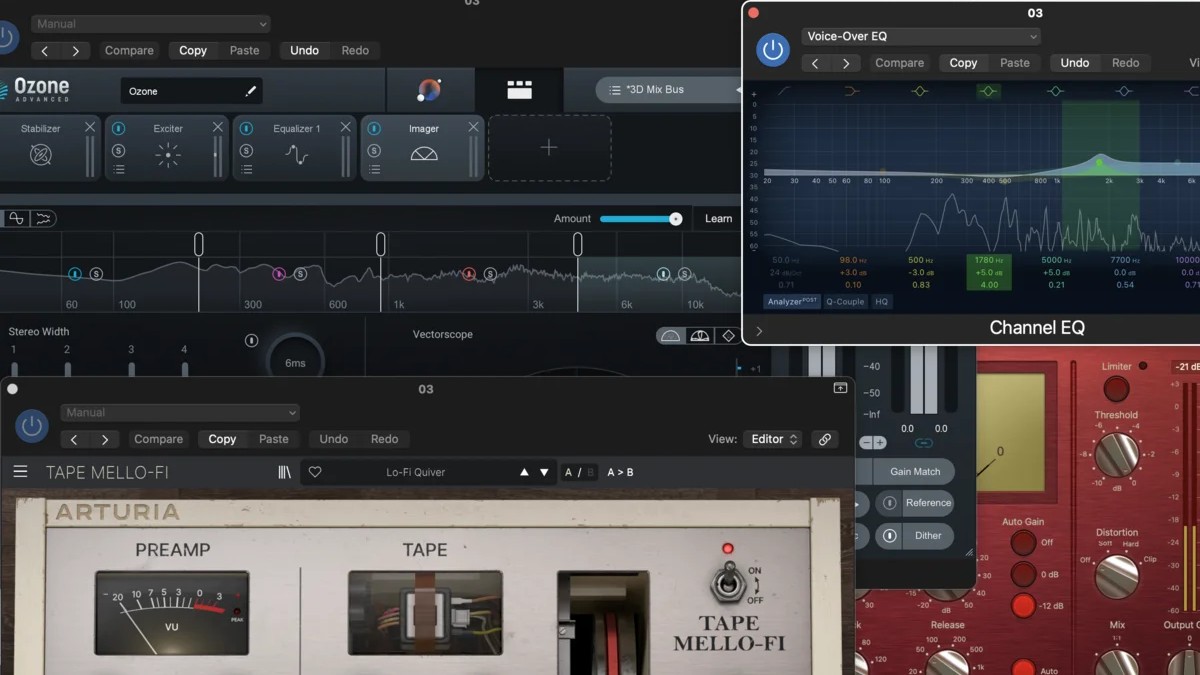Click the Gain Match button

pos(914,471)
